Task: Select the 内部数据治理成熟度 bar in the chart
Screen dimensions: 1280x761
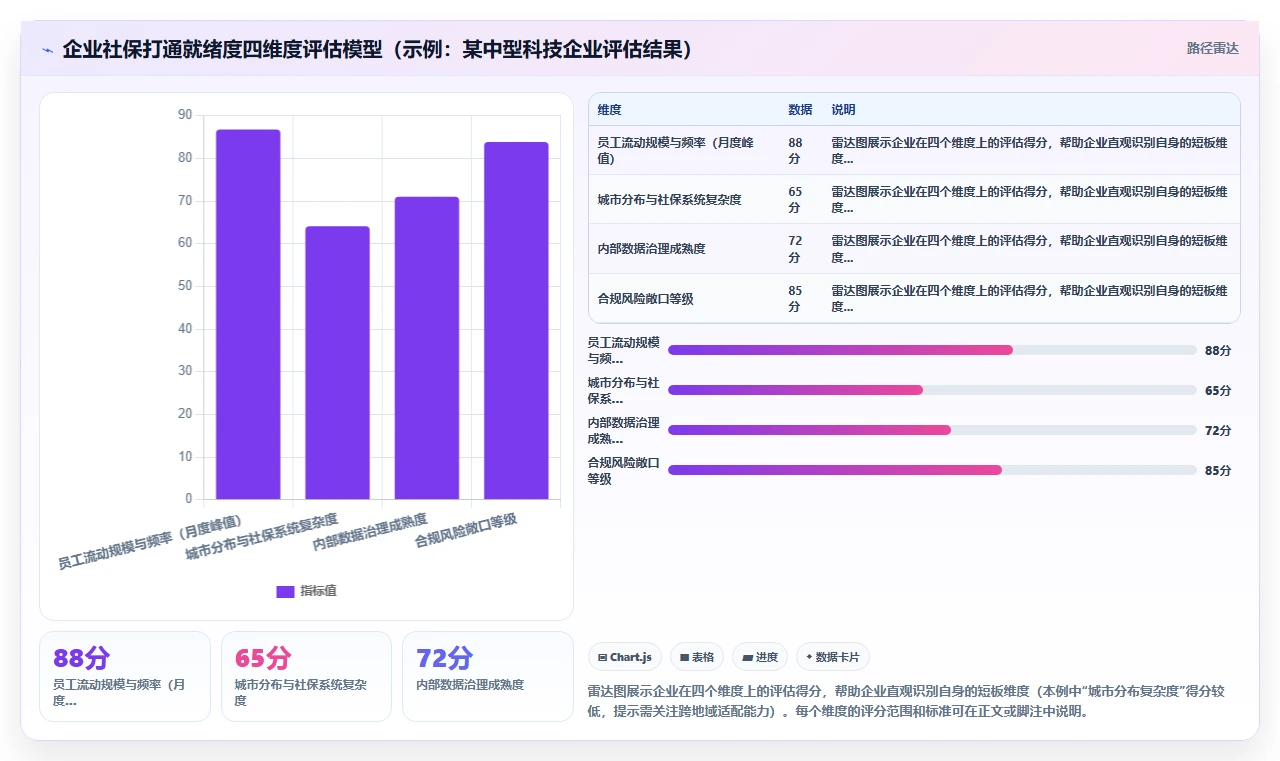Action: (427, 348)
